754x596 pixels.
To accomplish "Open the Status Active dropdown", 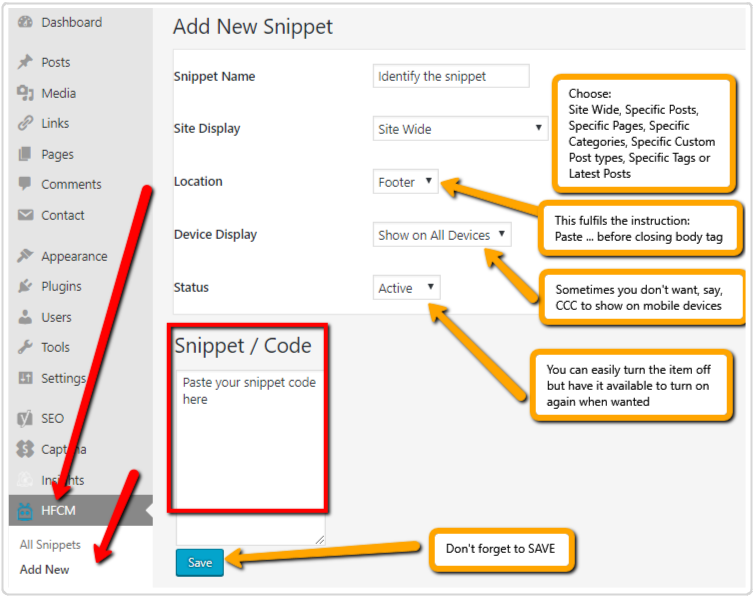I will pos(406,288).
